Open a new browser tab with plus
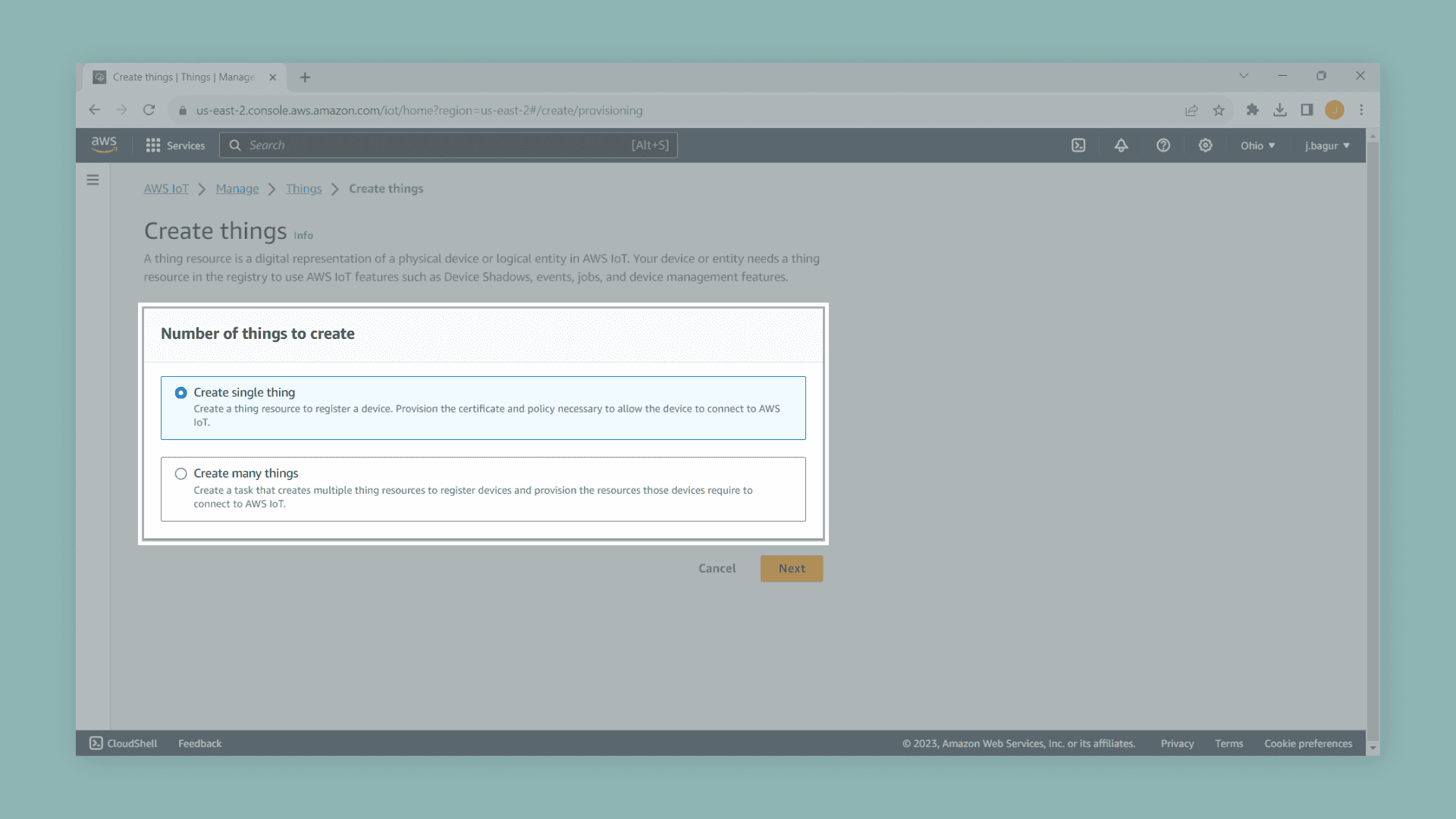Image resolution: width=1456 pixels, height=819 pixels. pos(305,77)
